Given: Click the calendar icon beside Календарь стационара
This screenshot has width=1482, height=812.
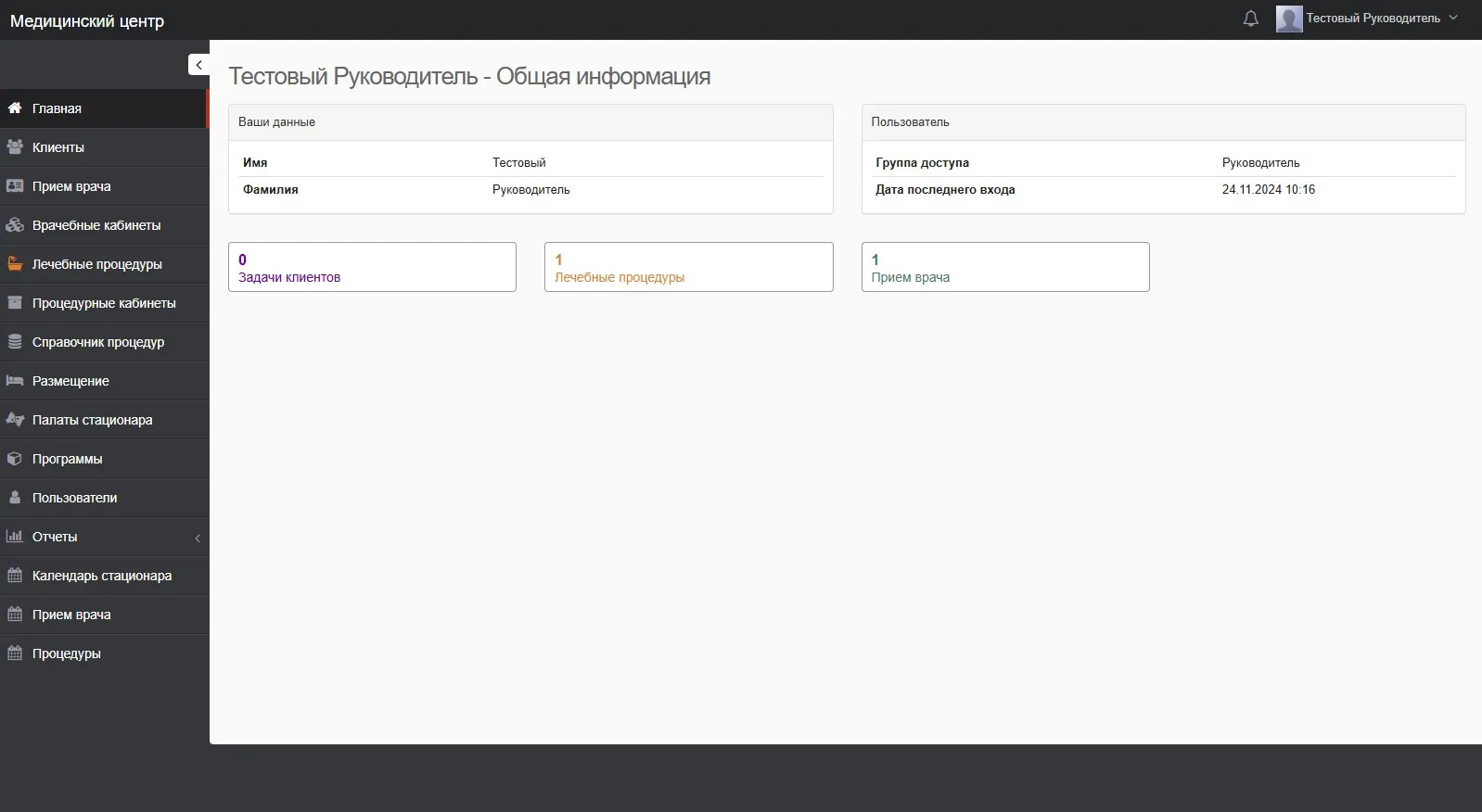Looking at the screenshot, I should pyautogui.click(x=15, y=576).
